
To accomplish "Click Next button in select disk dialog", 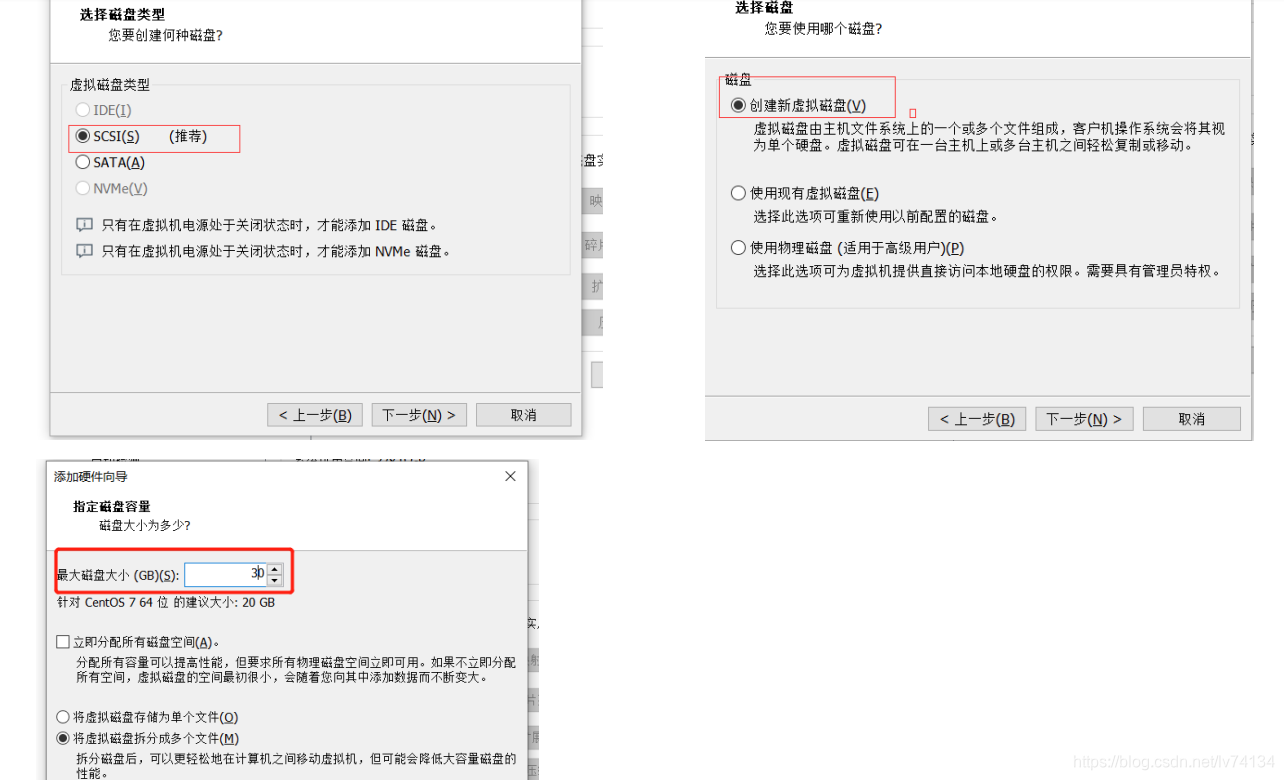I will 1084,419.
